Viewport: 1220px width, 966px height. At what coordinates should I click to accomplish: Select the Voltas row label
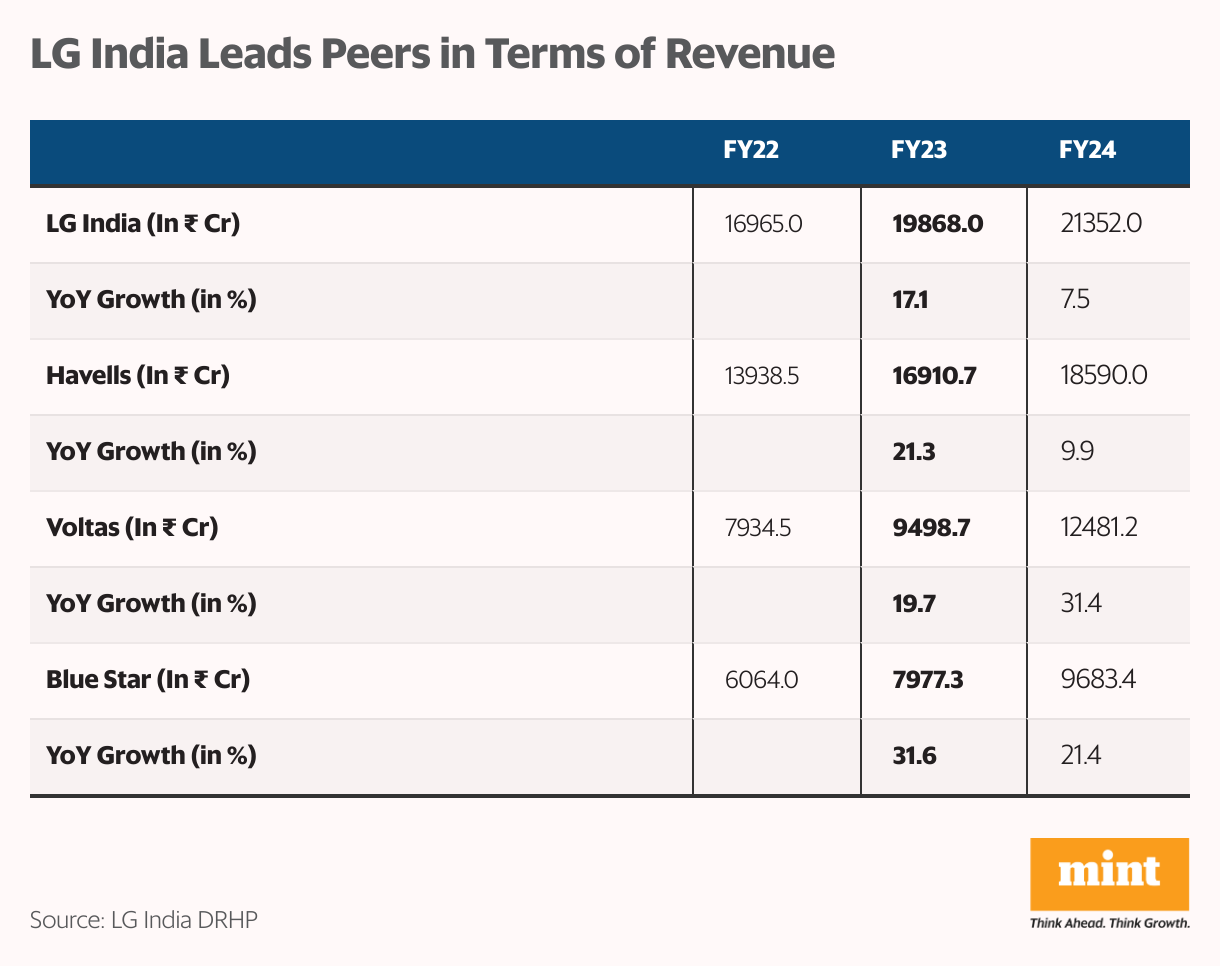coord(132,528)
